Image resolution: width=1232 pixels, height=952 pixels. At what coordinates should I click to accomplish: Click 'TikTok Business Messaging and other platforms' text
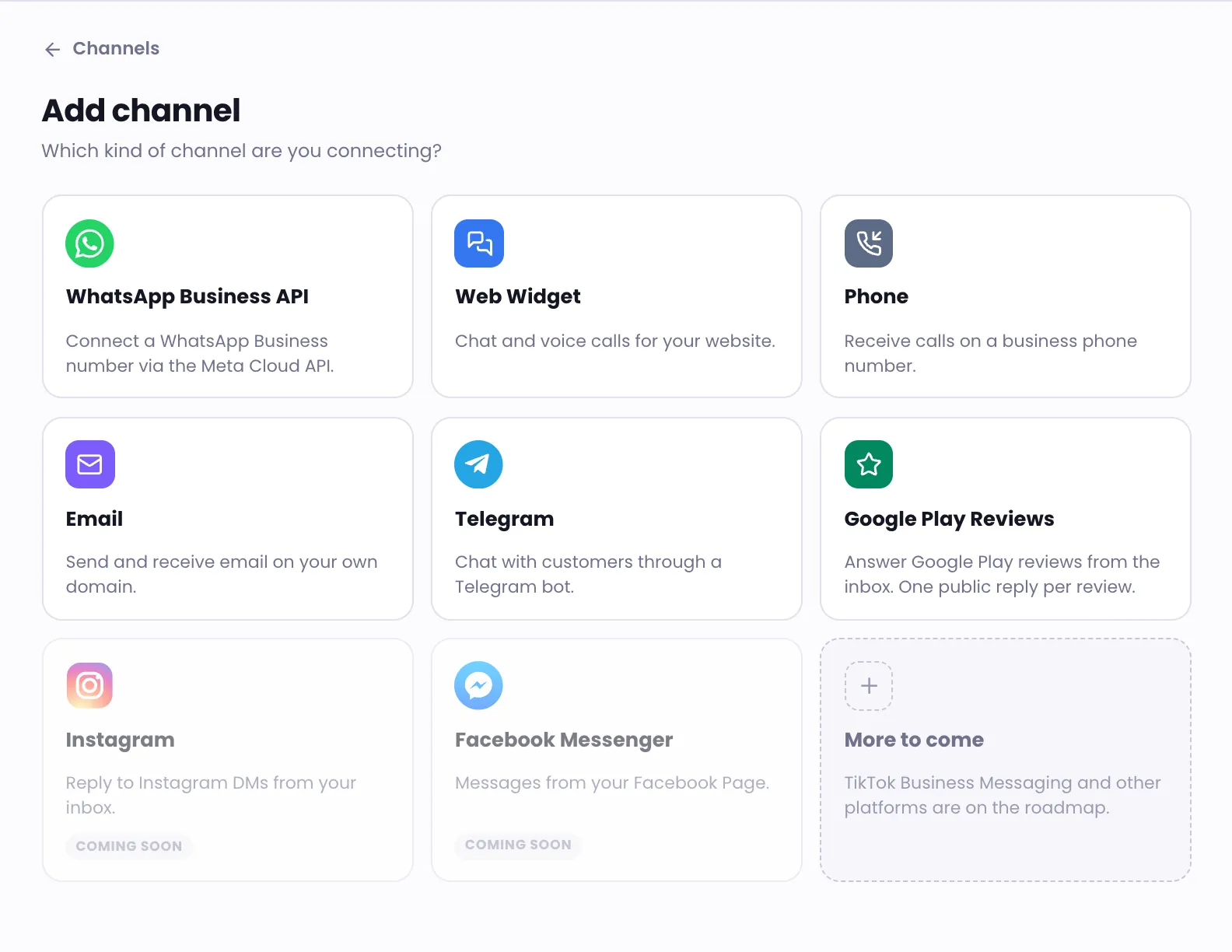(1003, 795)
